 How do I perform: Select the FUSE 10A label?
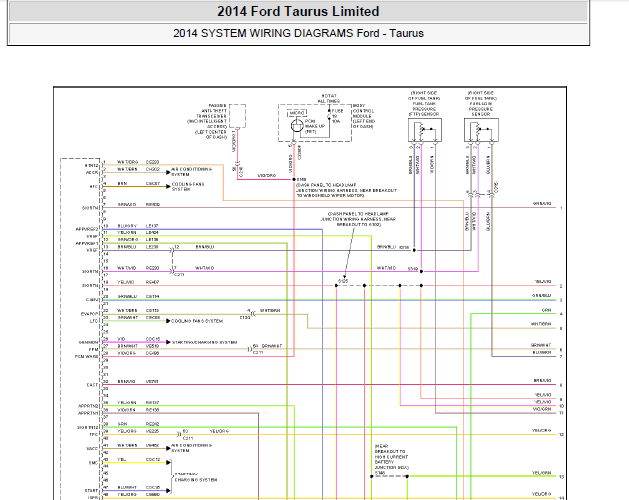(x=337, y=116)
